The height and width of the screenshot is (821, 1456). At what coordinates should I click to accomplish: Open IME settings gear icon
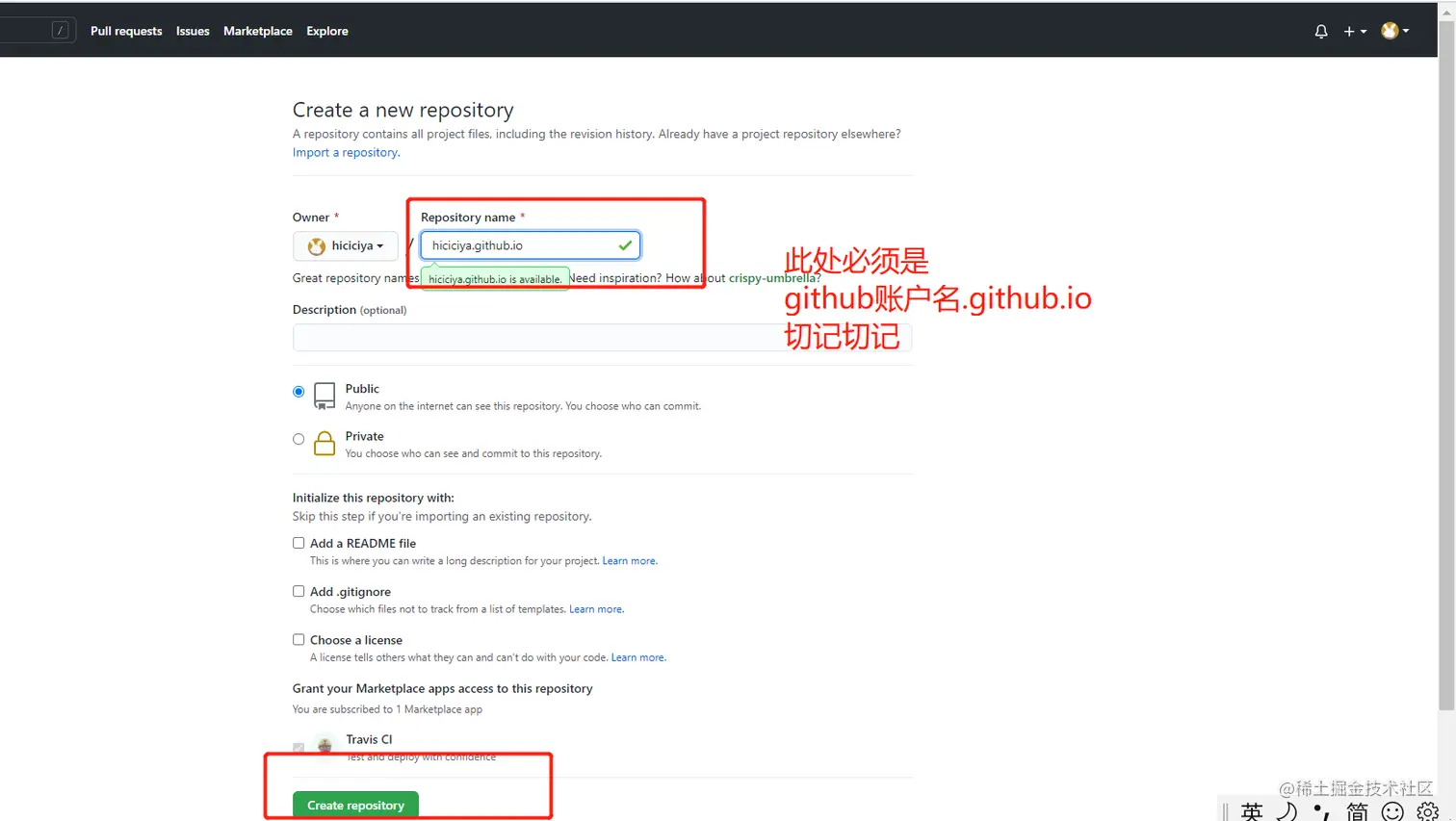[x=1428, y=812]
